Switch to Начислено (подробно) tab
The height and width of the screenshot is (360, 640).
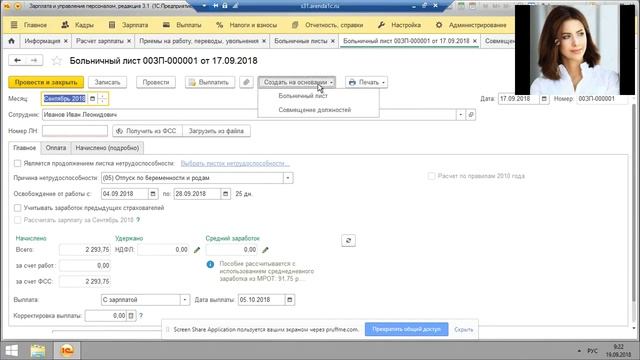coord(107,148)
